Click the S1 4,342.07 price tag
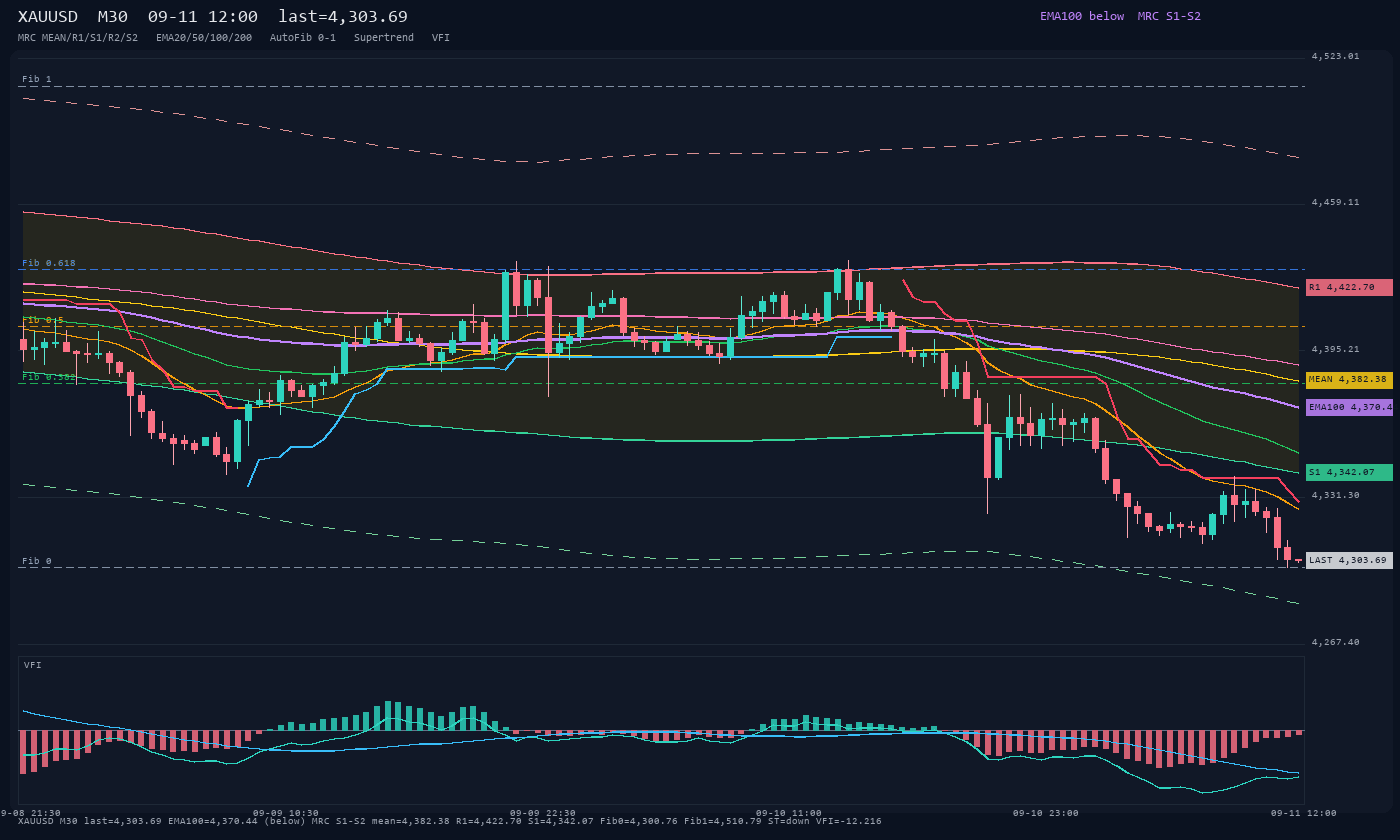The height and width of the screenshot is (840, 1400). coord(1349,472)
